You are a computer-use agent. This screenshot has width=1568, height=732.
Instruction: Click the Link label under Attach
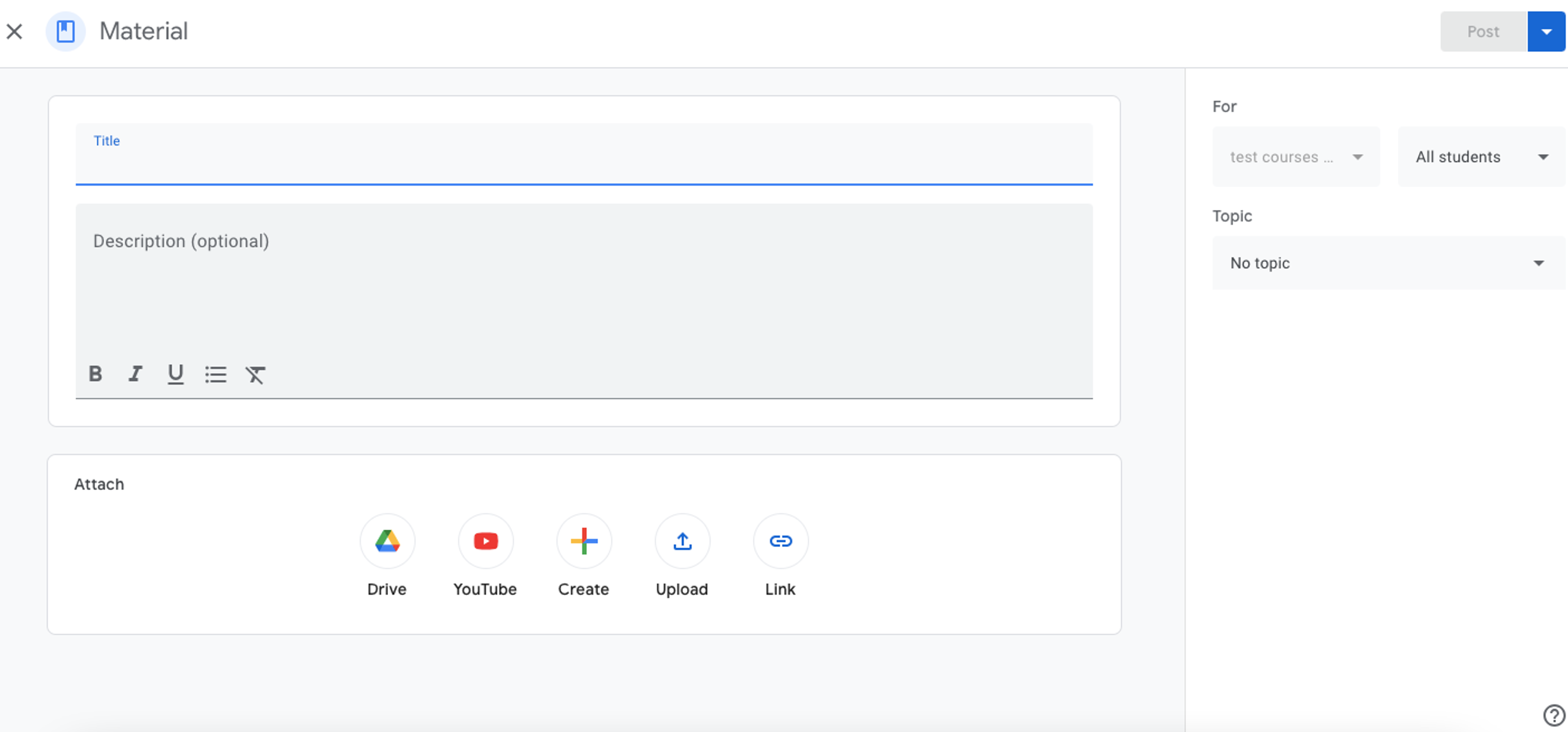pos(780,589)
